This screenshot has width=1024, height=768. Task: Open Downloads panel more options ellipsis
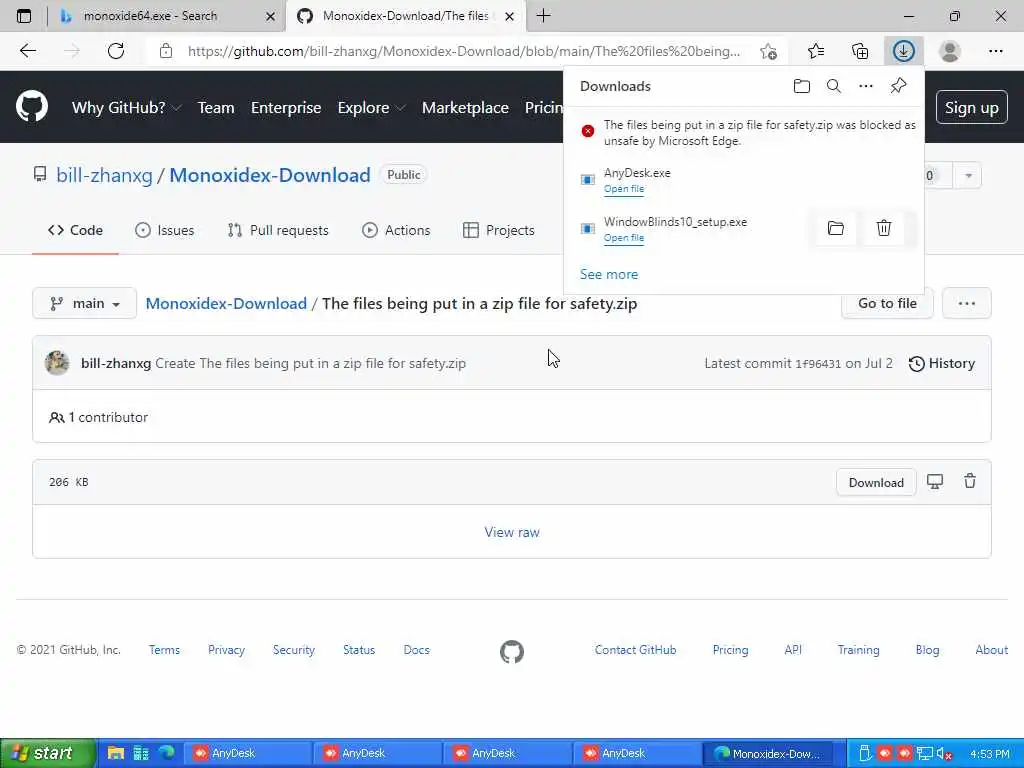click(865, 86)
